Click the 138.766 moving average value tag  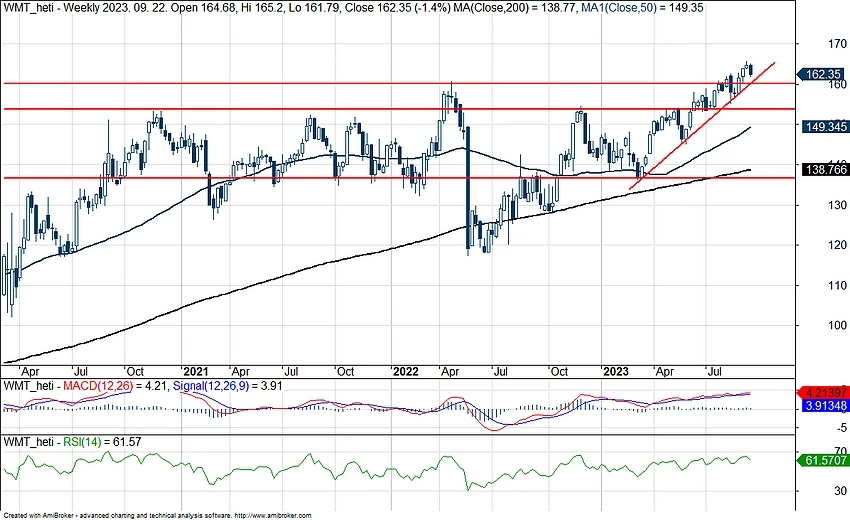824,170
